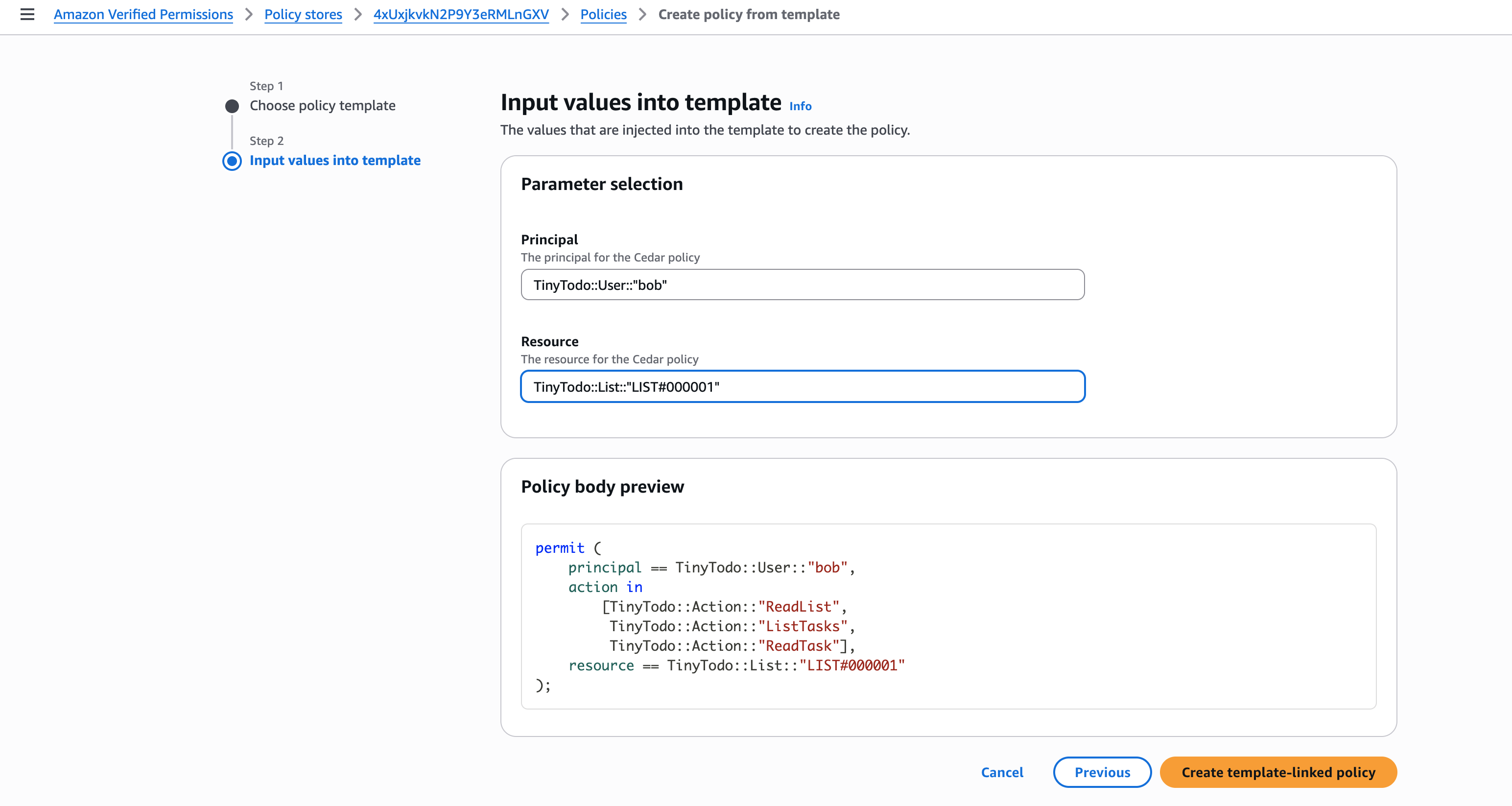Image resolution: width=1512 pixels, height=806 pixels.
Task: Click chevron after Amazon Verified Permissions
Action: point(249,14)
